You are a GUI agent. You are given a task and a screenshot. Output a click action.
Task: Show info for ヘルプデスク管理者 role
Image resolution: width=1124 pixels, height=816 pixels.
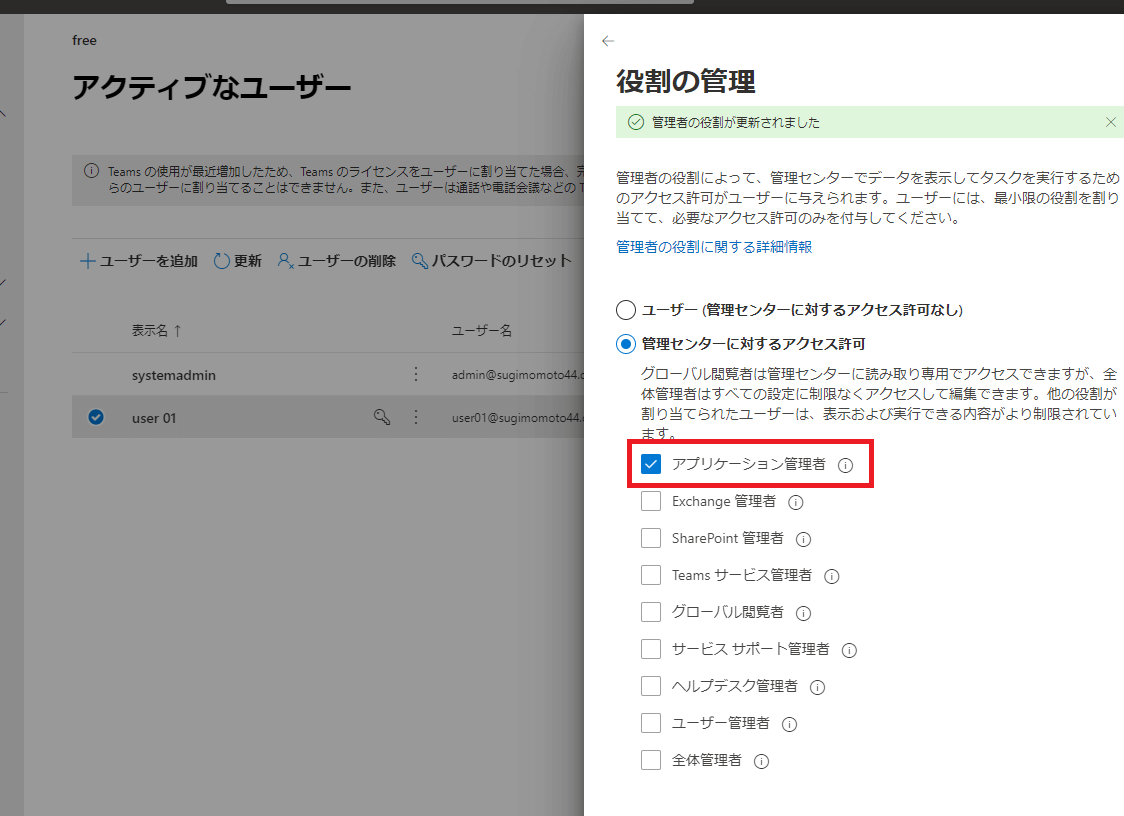(x=817, y=688)
